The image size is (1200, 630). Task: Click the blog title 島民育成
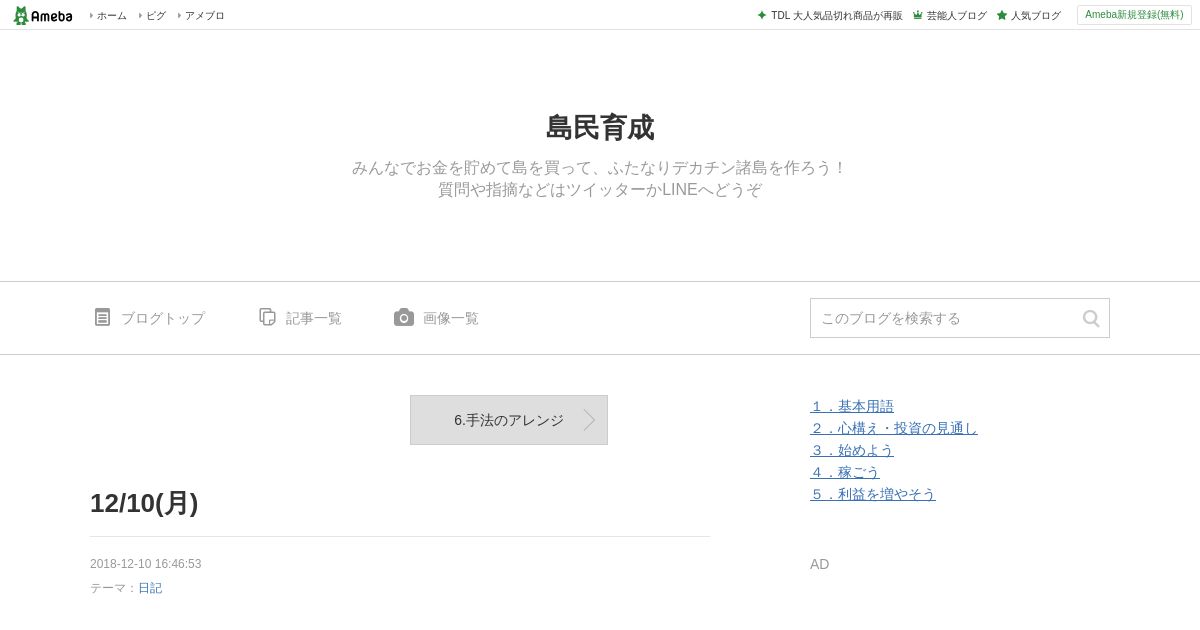600,128
